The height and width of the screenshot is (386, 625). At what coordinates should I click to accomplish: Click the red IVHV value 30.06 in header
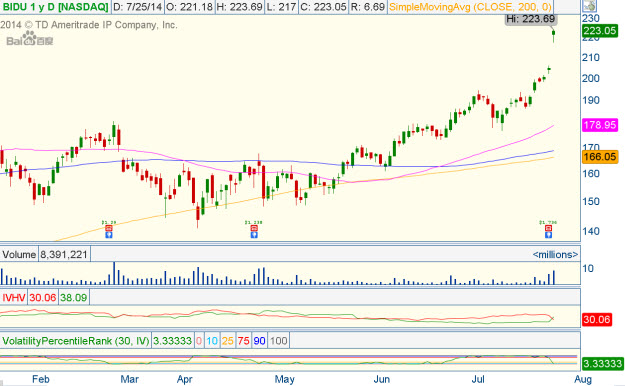point(42,297)
